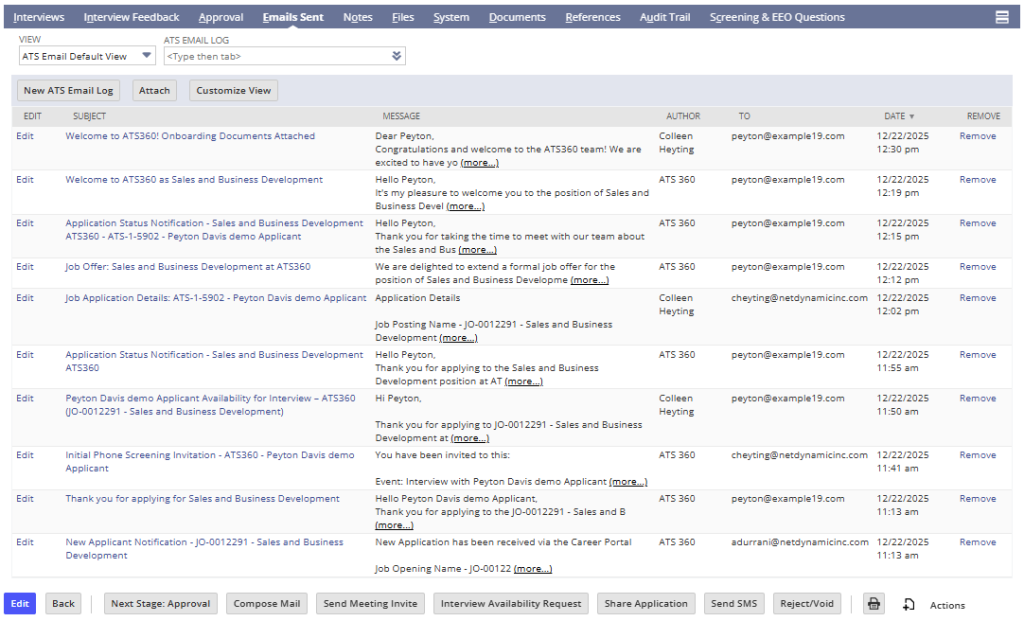Focus the ATS Email Log type-then-tab field
This screenshot has width=1024, height=621.
pyautogui.click(x=277, y=56)
